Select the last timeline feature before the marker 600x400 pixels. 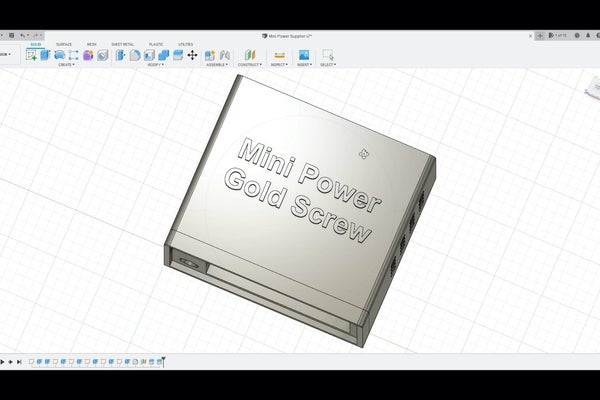pos(159,362)
